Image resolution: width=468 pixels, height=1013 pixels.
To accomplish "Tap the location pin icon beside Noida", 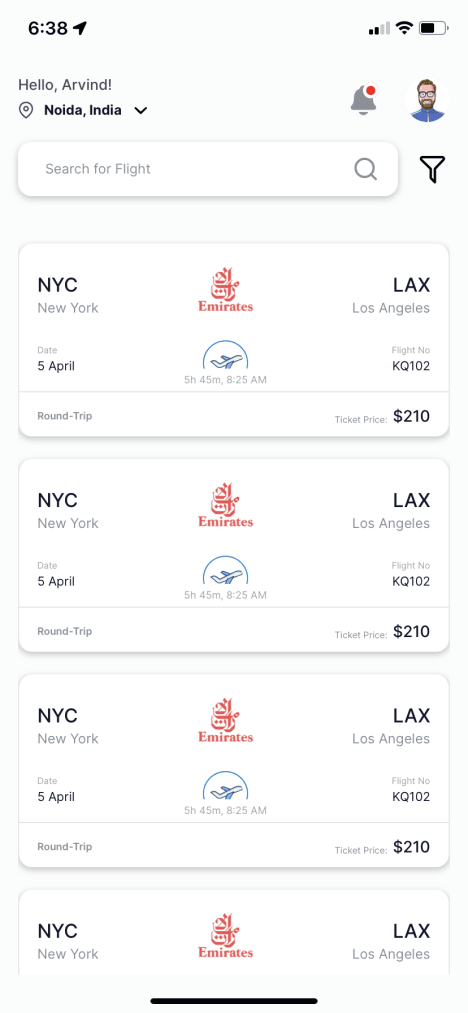I will pos(26,110).
